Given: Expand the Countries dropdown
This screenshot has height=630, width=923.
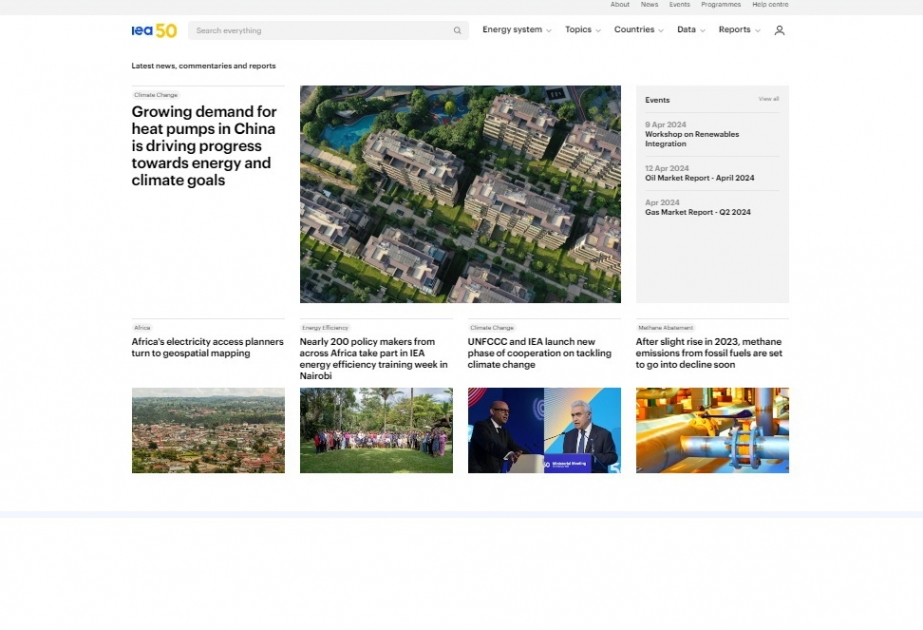Looking at the screenshot, I should [638, 30].
